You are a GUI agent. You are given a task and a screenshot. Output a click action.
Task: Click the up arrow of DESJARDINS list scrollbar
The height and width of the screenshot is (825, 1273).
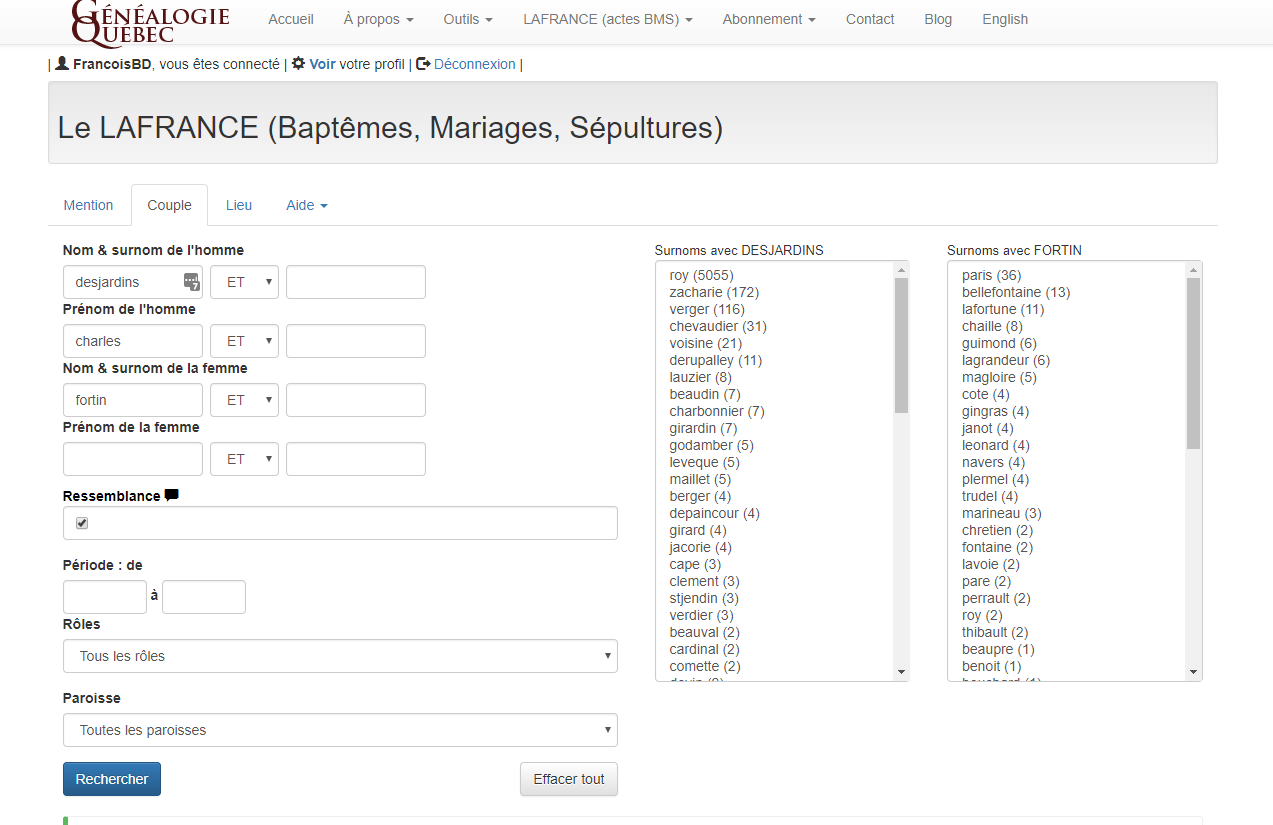point(901,270)
